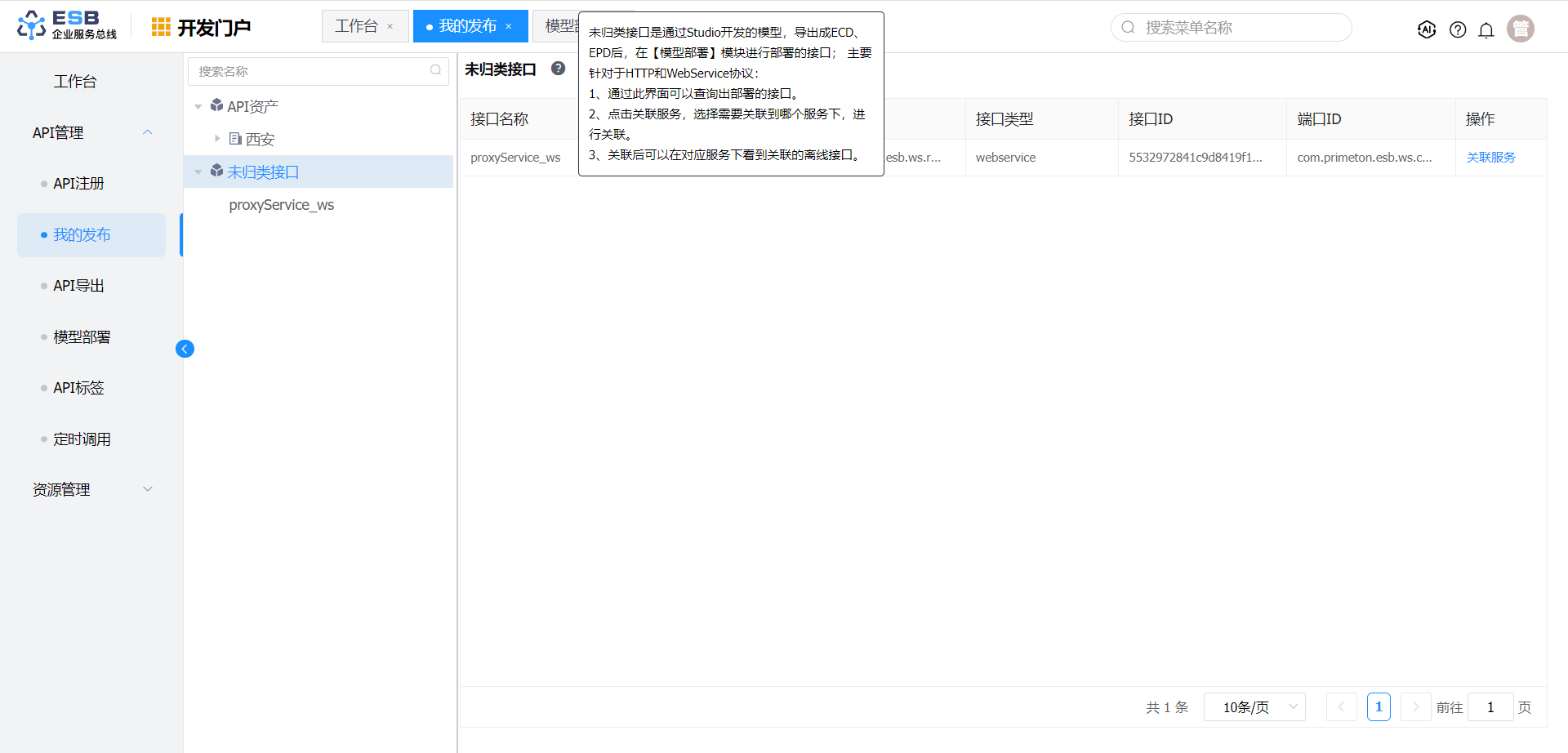Click page number 1 button

(x=1379, y=707)
